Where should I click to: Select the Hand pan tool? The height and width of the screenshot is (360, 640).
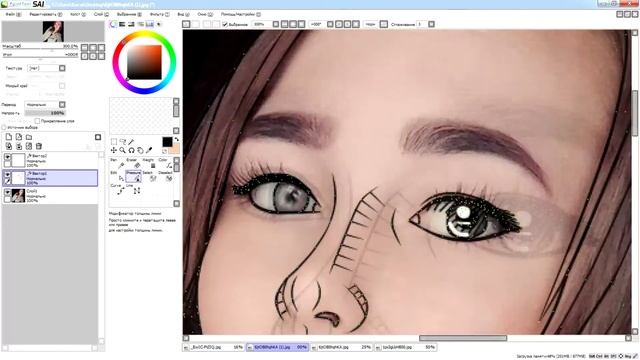tap(140, 150)
